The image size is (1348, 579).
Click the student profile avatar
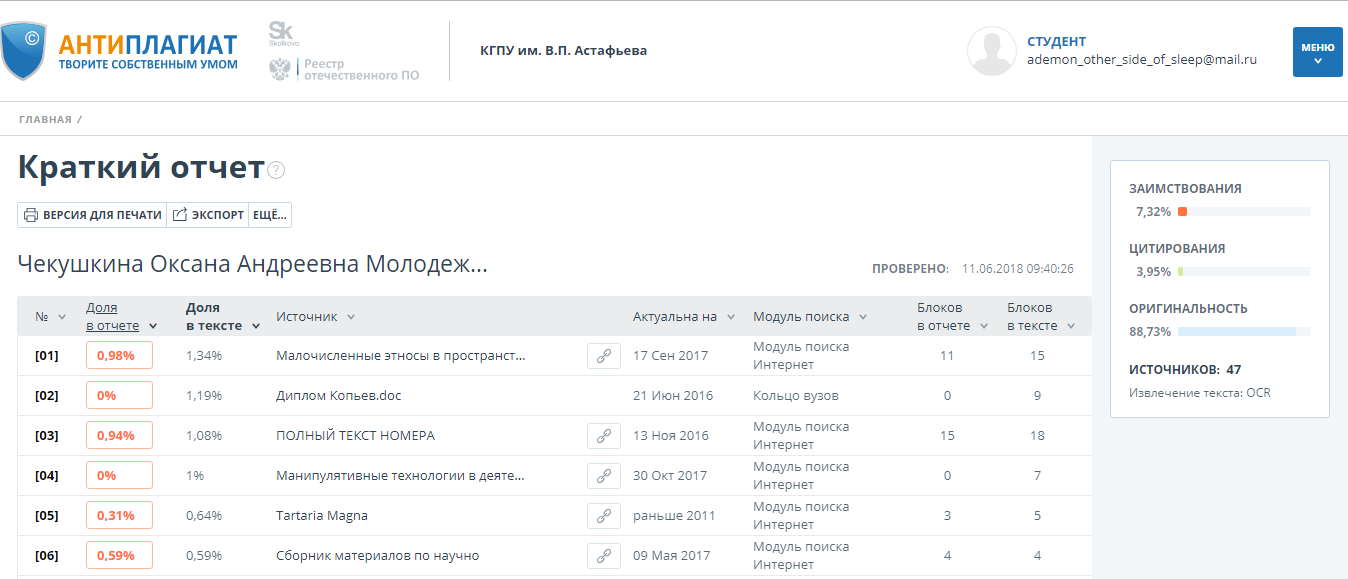point(991,51)
